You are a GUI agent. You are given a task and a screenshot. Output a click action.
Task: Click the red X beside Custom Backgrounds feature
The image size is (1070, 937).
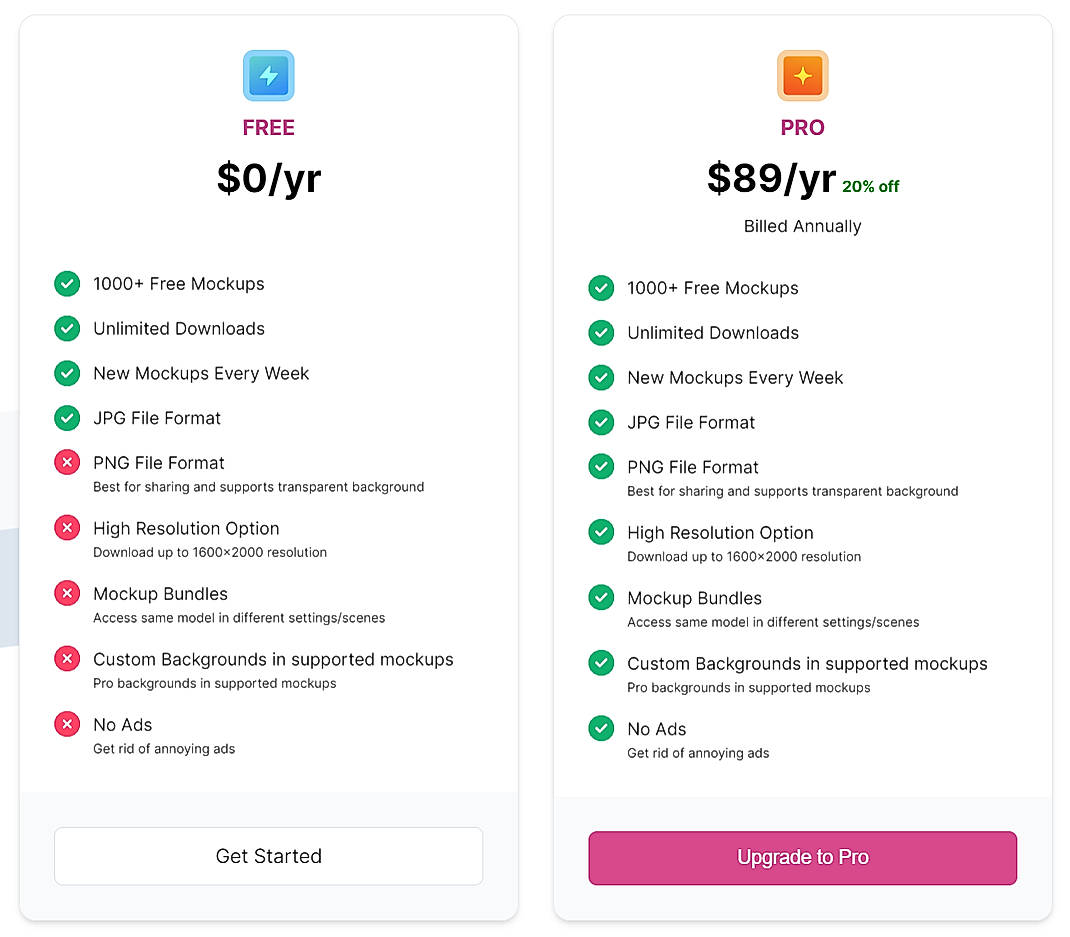[66, 658]
